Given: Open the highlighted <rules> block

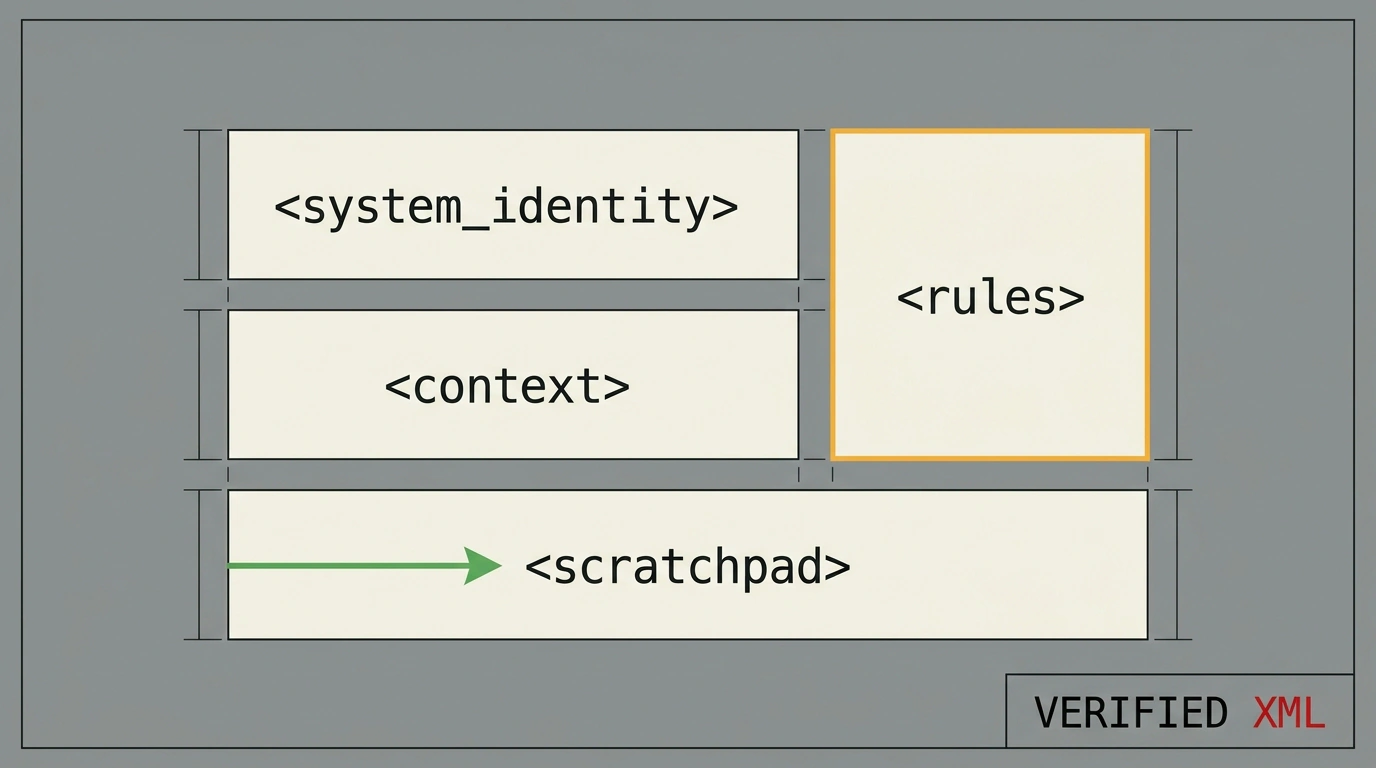Looking at the screenshot, I should [x=990, y=295].
